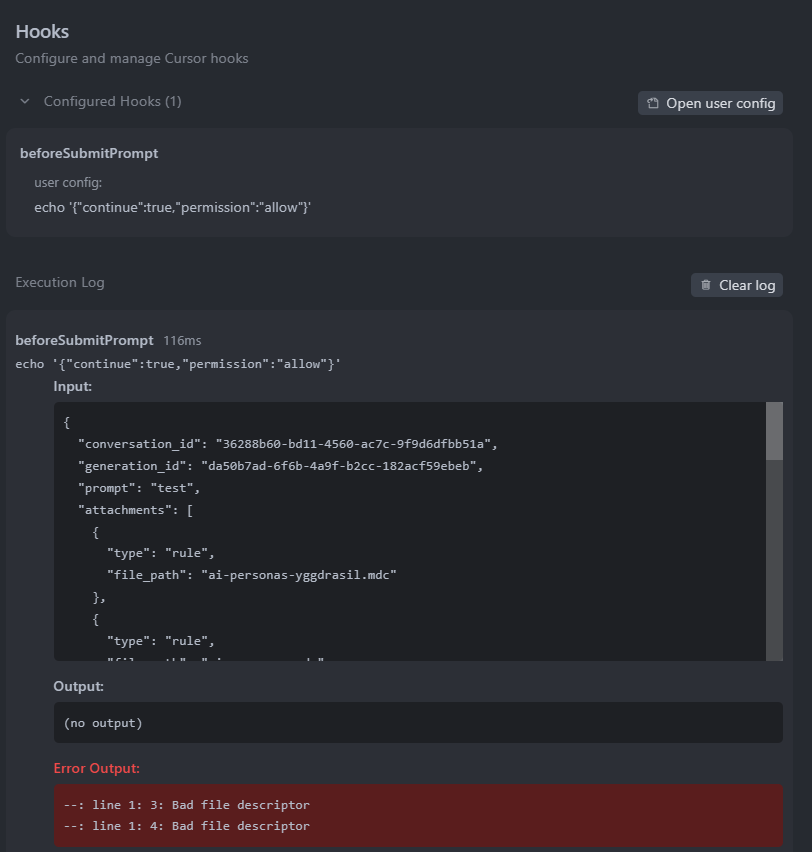Click the prompt "test" line in Input
Image resolution: width=812 pixels, height=852 pixels.
(x=139, y=488)
